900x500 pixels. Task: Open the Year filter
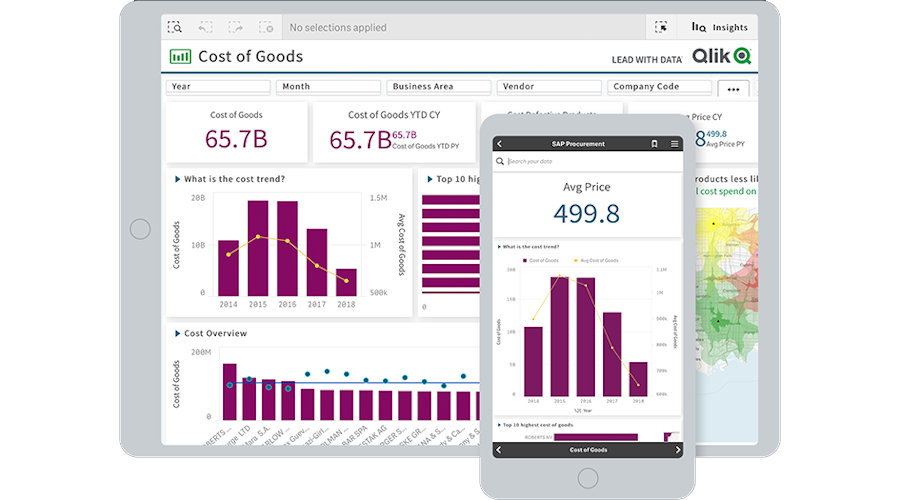(218, 87)
